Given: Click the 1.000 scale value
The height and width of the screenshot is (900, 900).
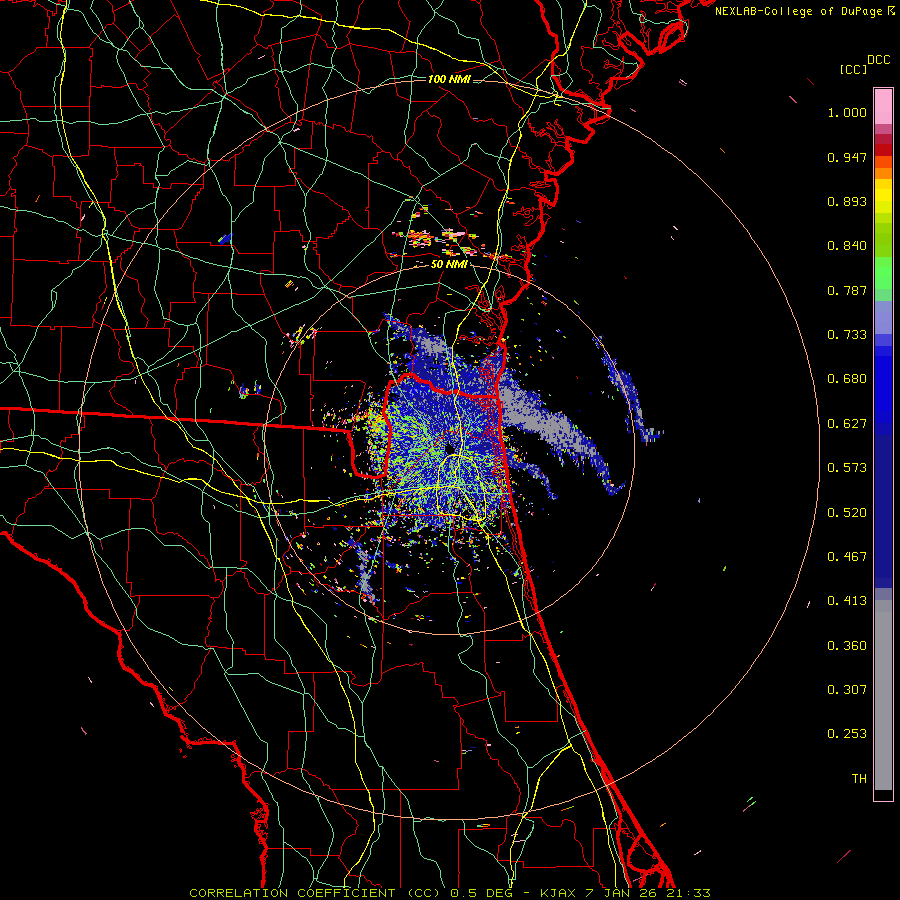Looking at the screenshot, I should click(x=847, y=112).
